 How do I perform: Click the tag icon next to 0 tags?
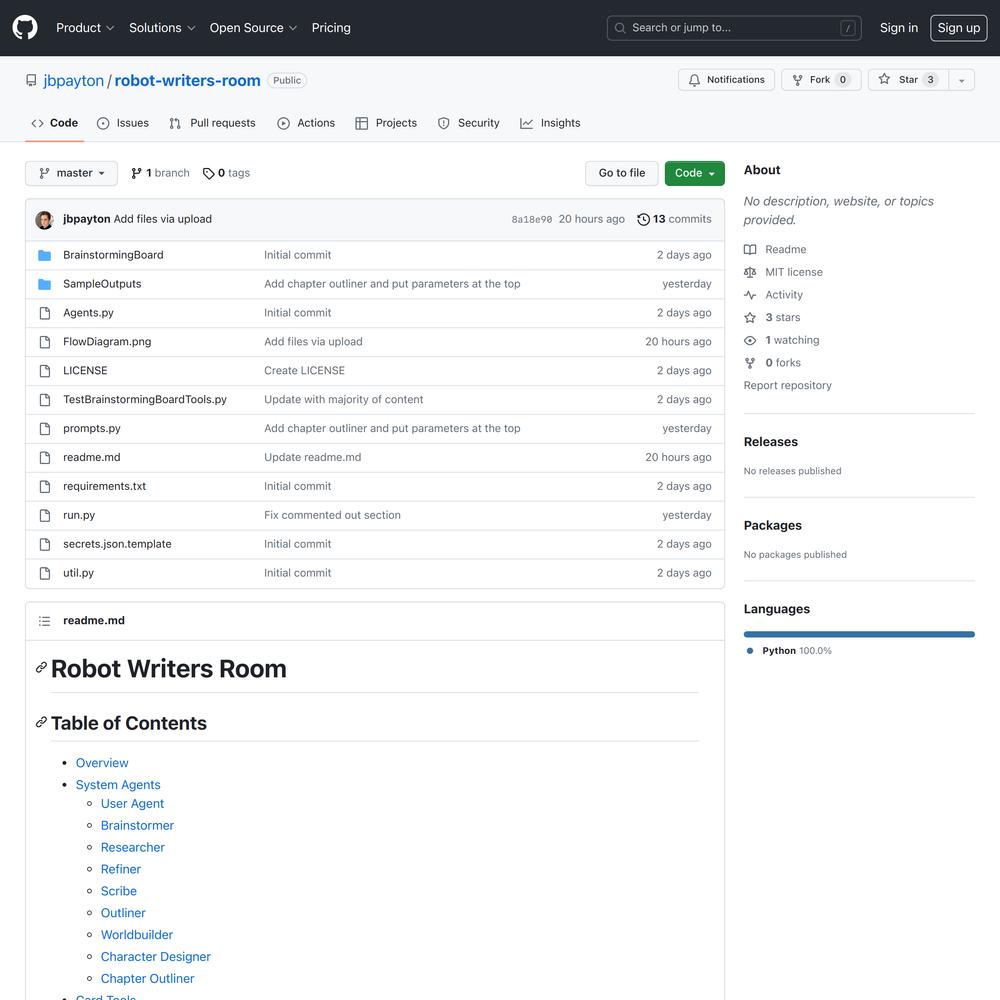(209, 173)
